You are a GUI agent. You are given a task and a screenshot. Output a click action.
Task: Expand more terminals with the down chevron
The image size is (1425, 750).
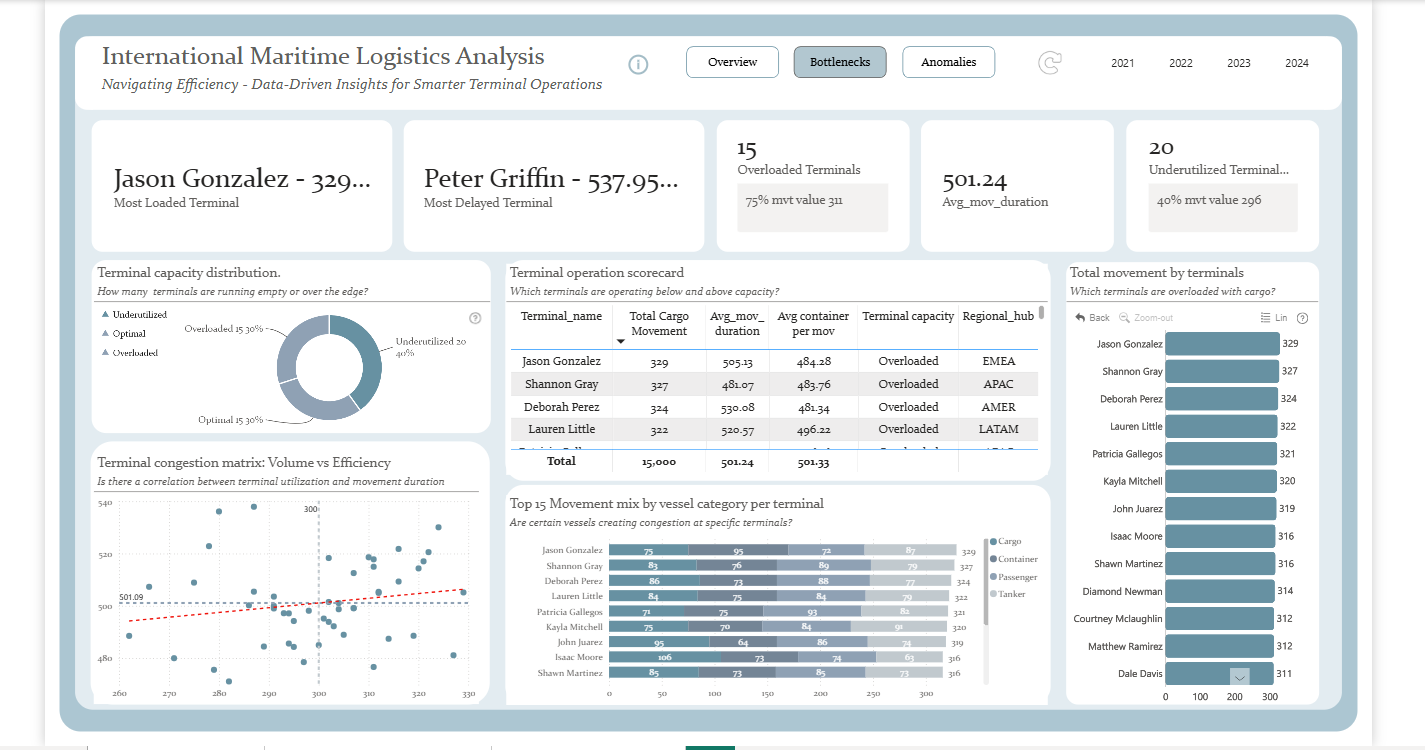click(1239, 677)
